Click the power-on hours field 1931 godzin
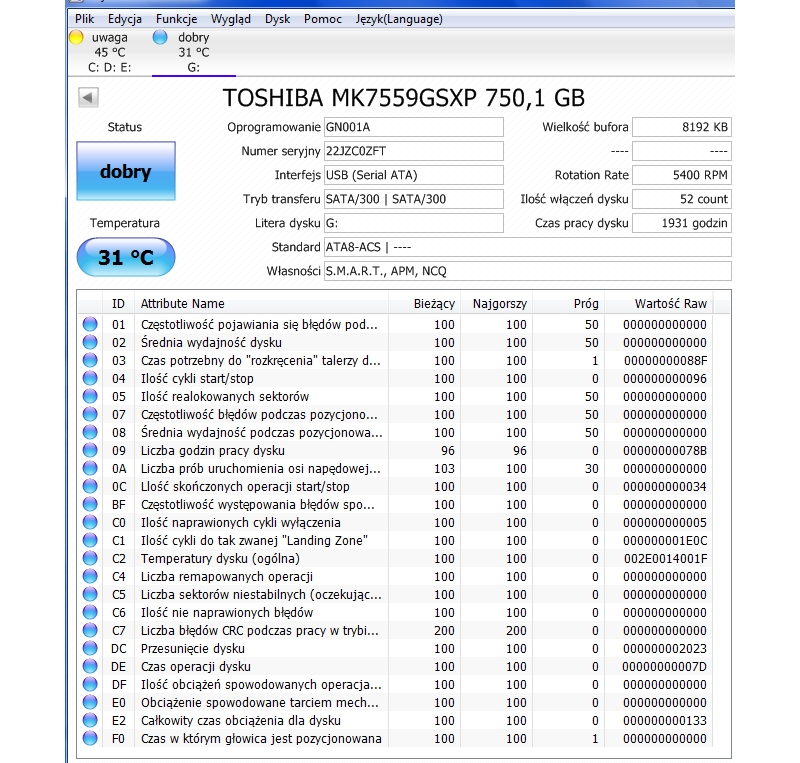800x763 pixels. (x=682, y=223)
